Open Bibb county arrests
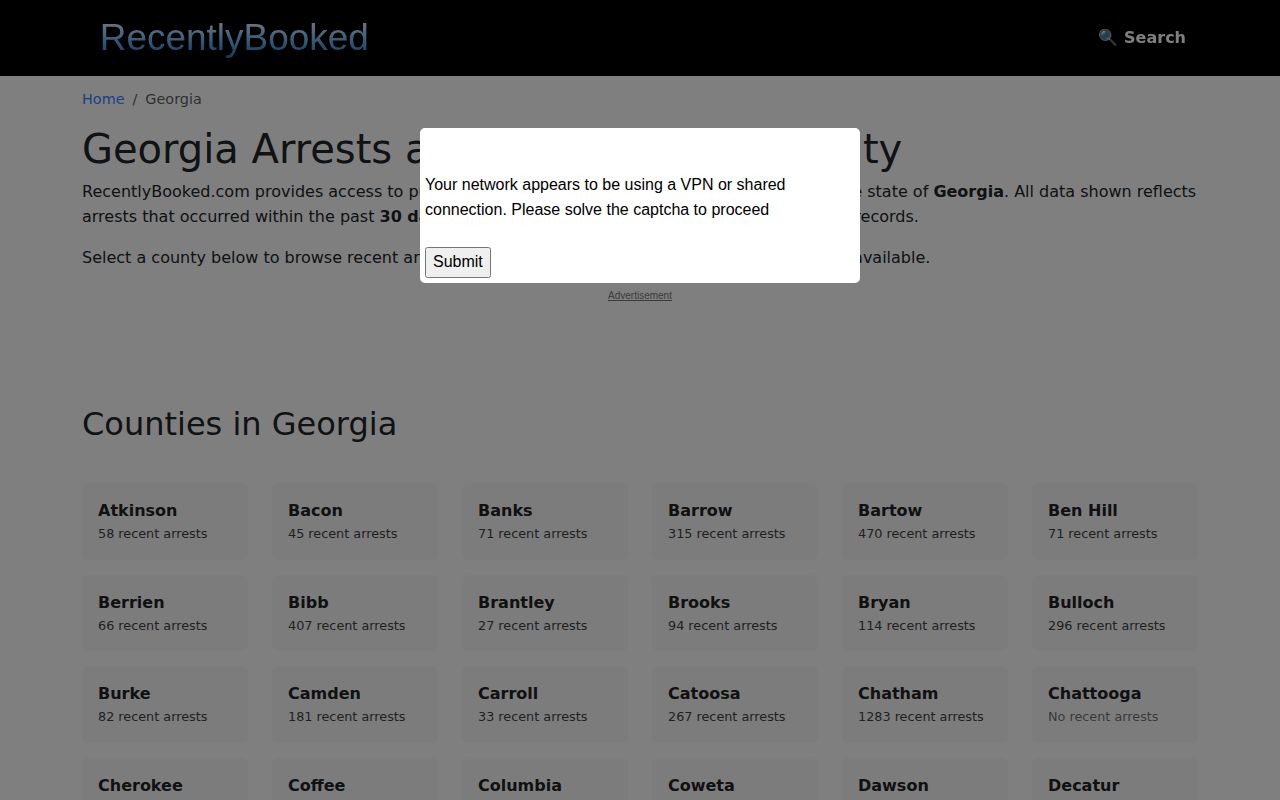 (x=355, y=613)
